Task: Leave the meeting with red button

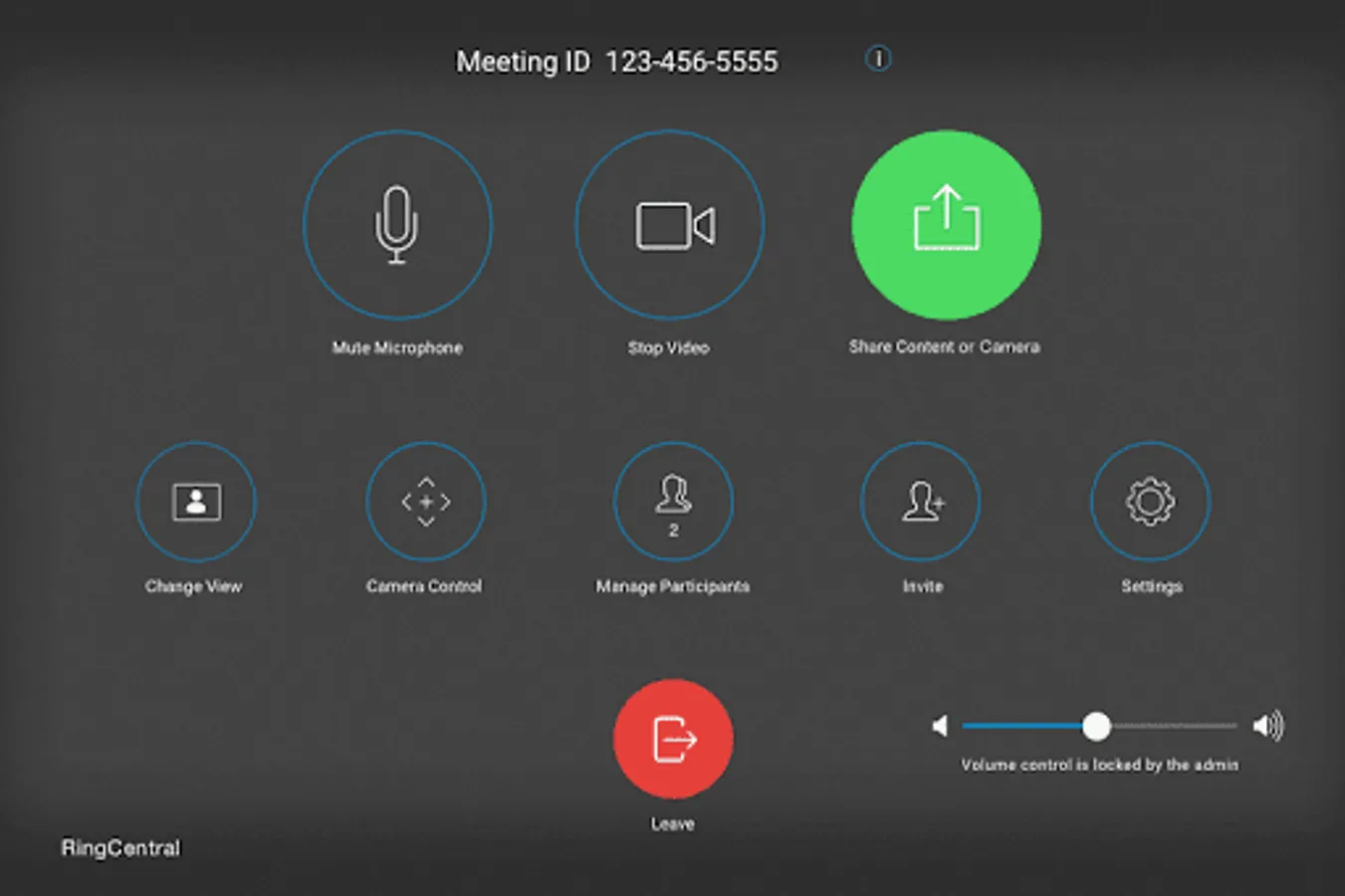Action: coord(673,740)
